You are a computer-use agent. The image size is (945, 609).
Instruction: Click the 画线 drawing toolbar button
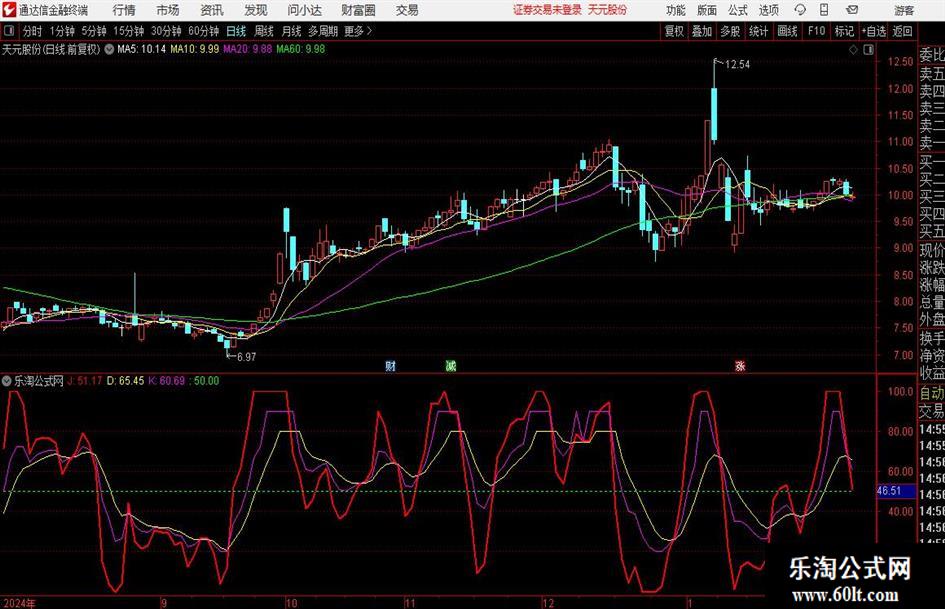pos(786,31)
